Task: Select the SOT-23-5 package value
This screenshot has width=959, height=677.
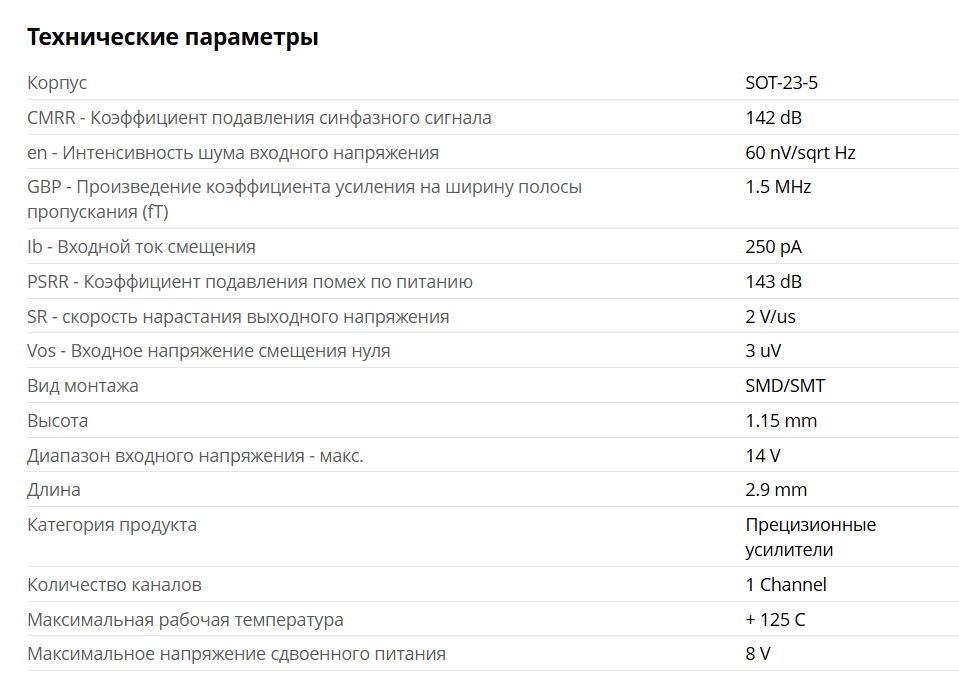Action: (x=781, y=83)
